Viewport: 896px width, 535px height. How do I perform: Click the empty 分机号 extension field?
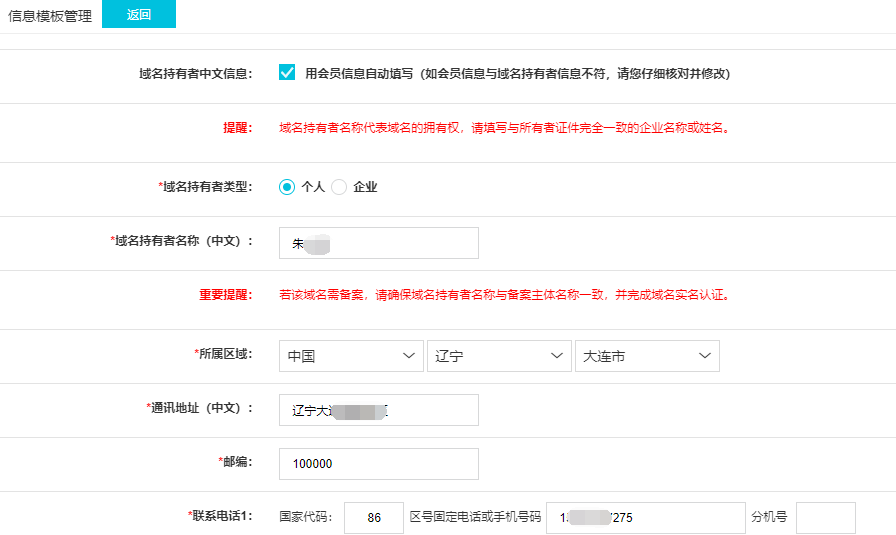tap(825, 518)
